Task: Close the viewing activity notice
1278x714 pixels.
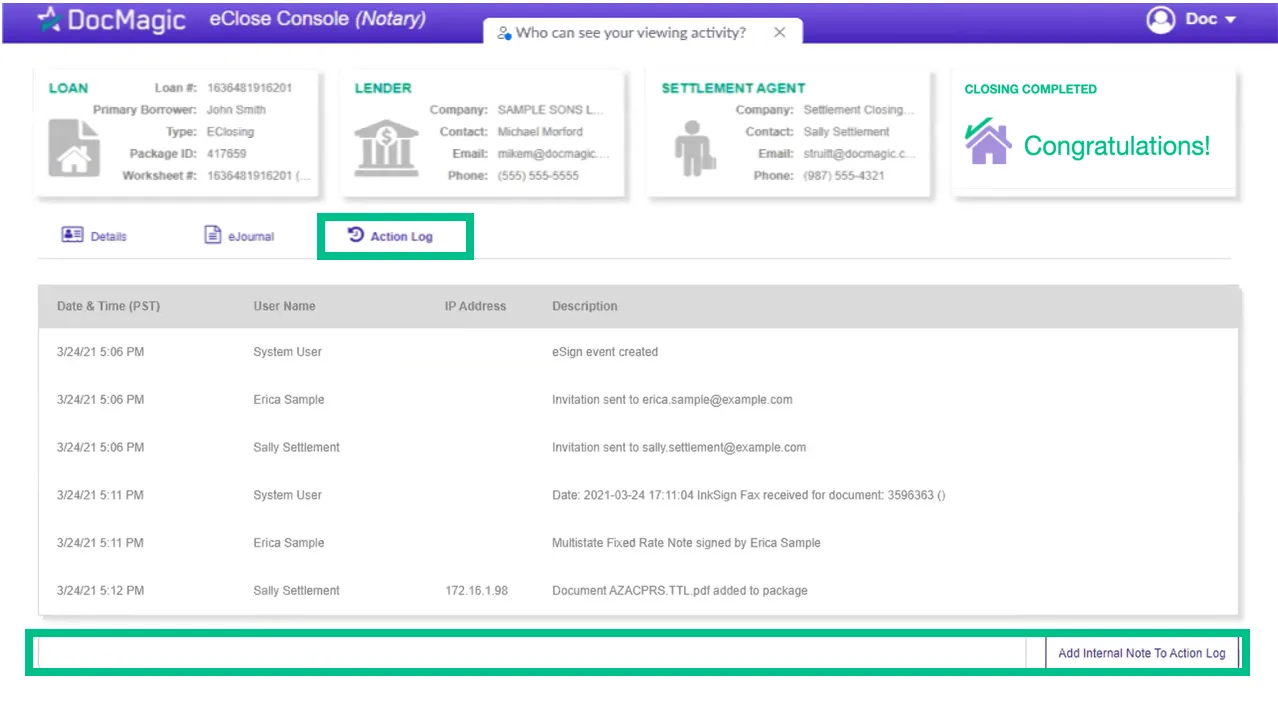Action: coord(780,32)
